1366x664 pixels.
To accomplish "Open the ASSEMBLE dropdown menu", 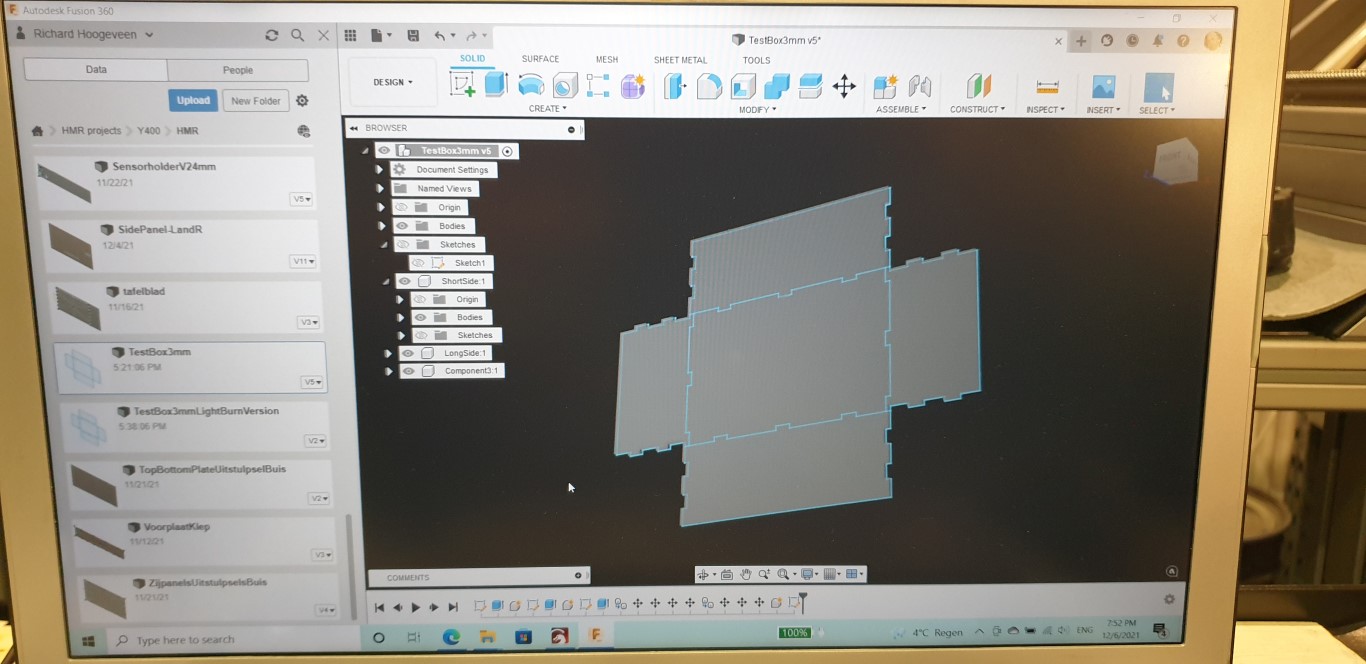I will tap(901, 109).
